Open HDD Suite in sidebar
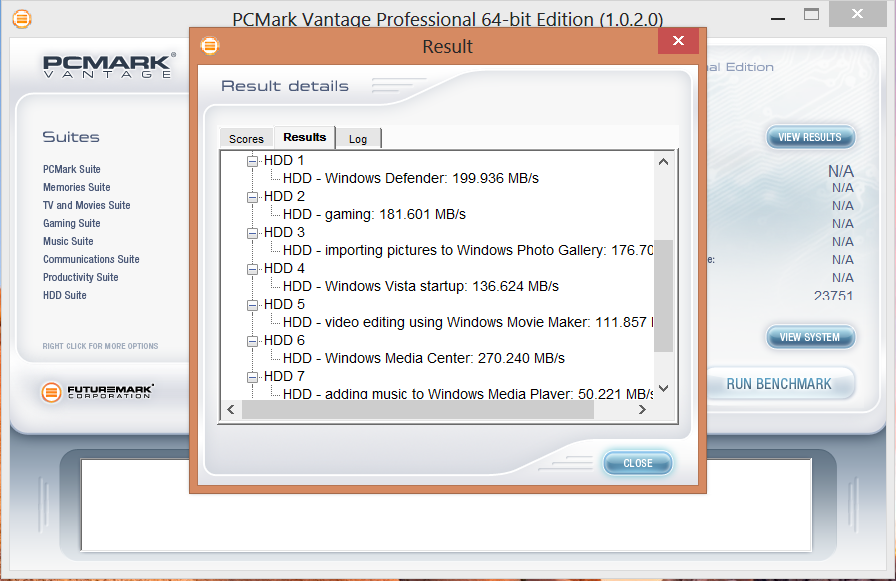 click(65, 295)
